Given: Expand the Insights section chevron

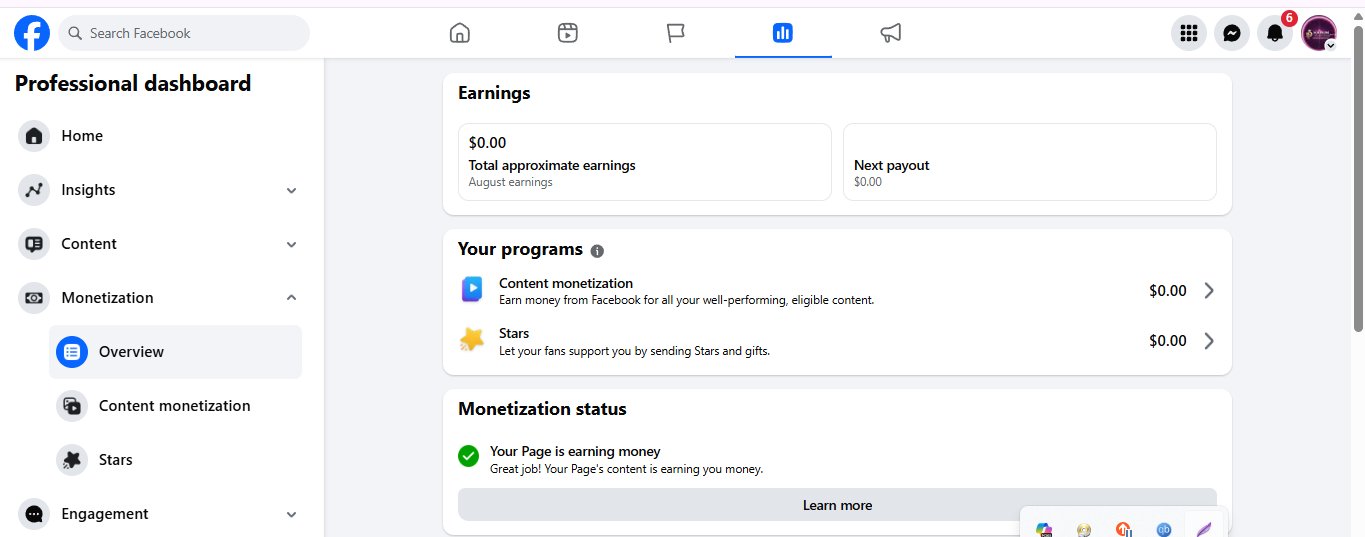Looking at the screenshot, I should click(291, 190).
